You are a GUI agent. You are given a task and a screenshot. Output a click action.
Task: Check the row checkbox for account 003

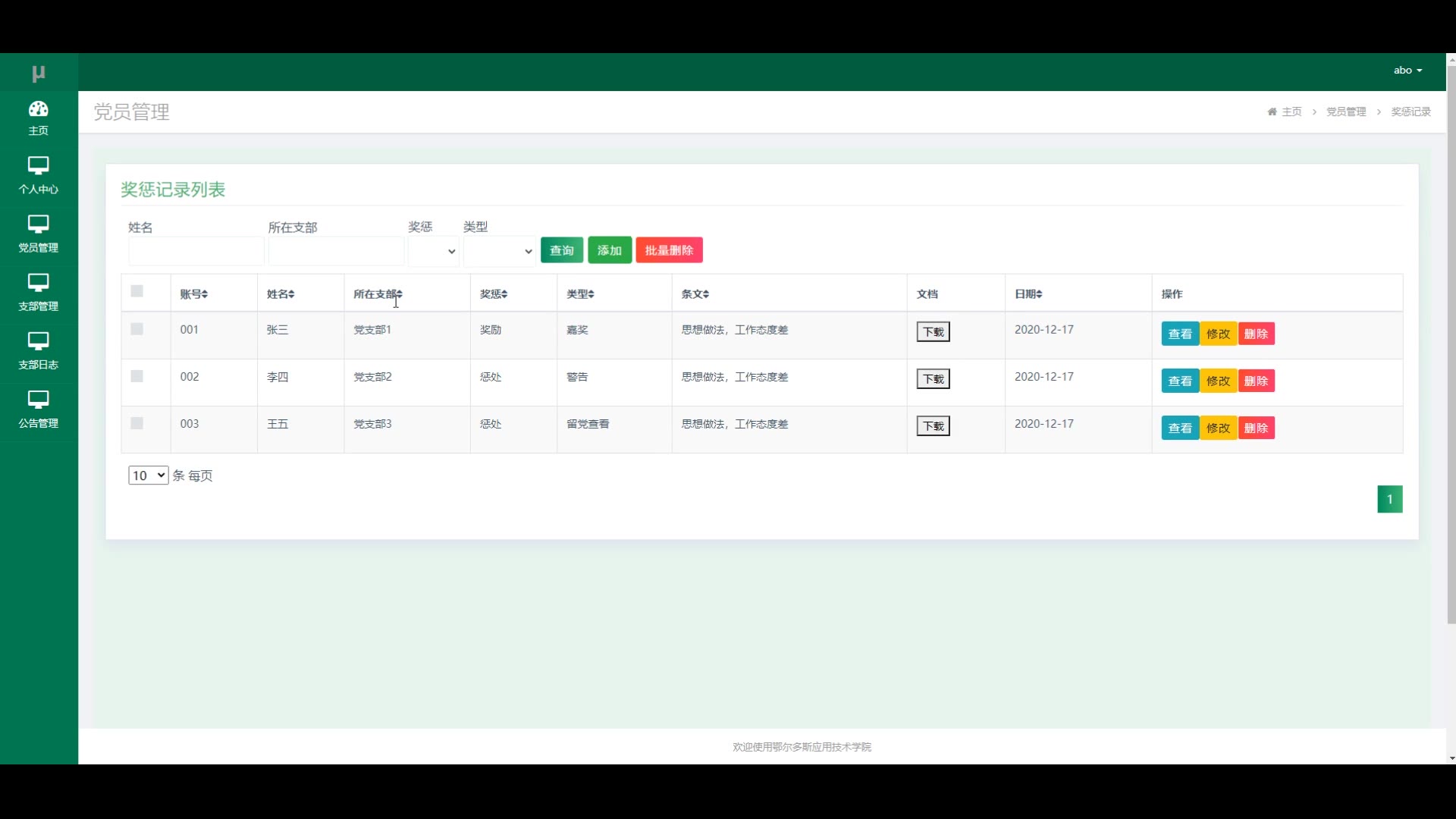pos(137,423)
